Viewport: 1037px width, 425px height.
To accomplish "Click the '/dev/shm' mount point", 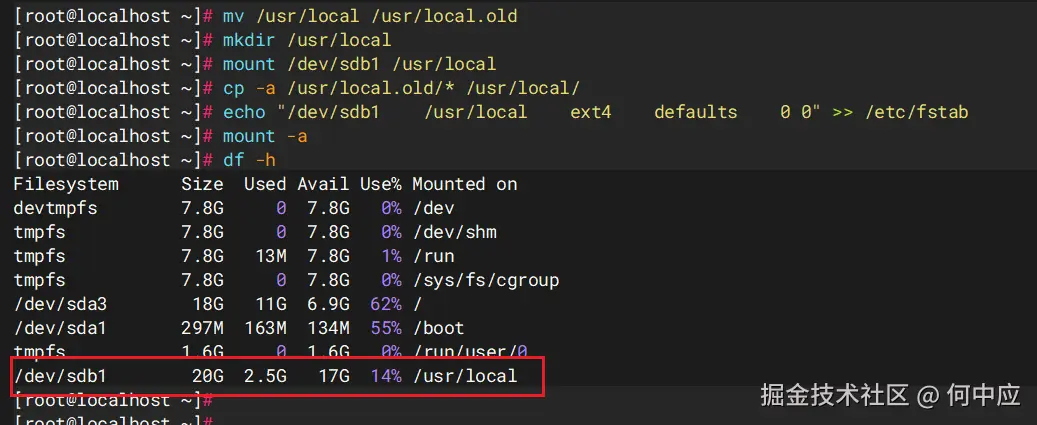I will pyautogui.click(x=454, y=232).
